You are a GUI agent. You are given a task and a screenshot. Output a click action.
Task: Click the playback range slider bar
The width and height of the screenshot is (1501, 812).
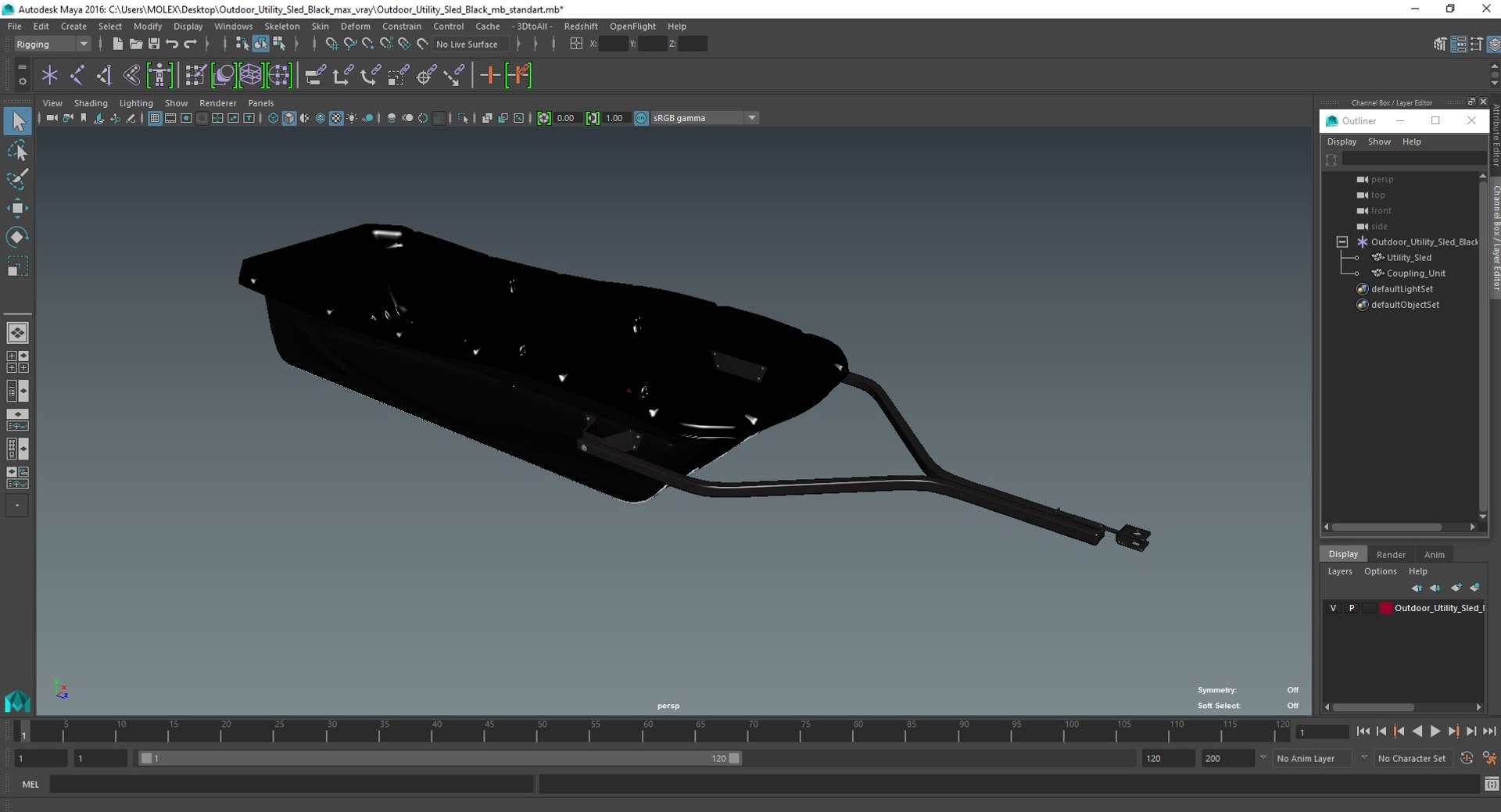440,758
